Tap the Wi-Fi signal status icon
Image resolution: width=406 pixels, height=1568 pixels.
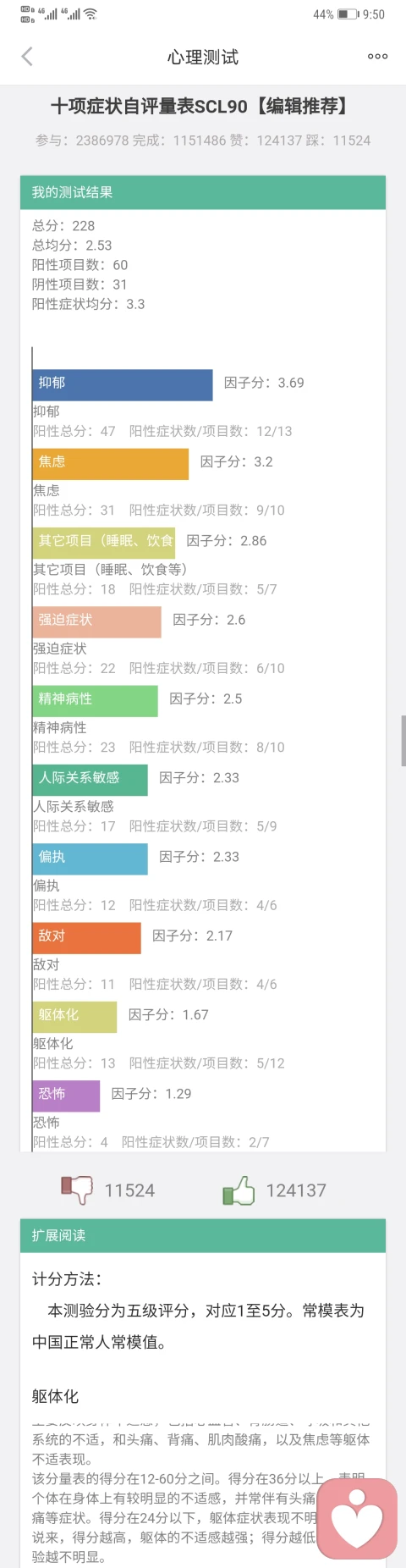(x=91, y=14)
